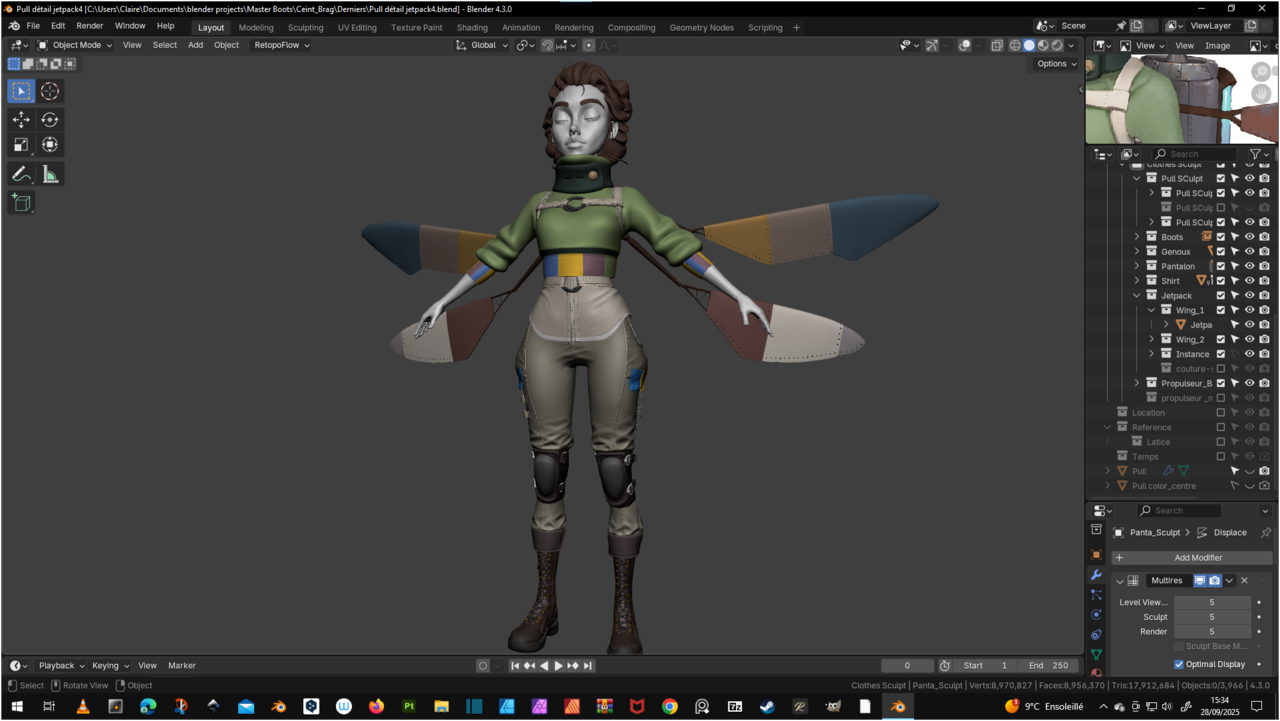Open the RetopoFlow dropdown menu
The image size is (1280, 721).
[281, 45]
